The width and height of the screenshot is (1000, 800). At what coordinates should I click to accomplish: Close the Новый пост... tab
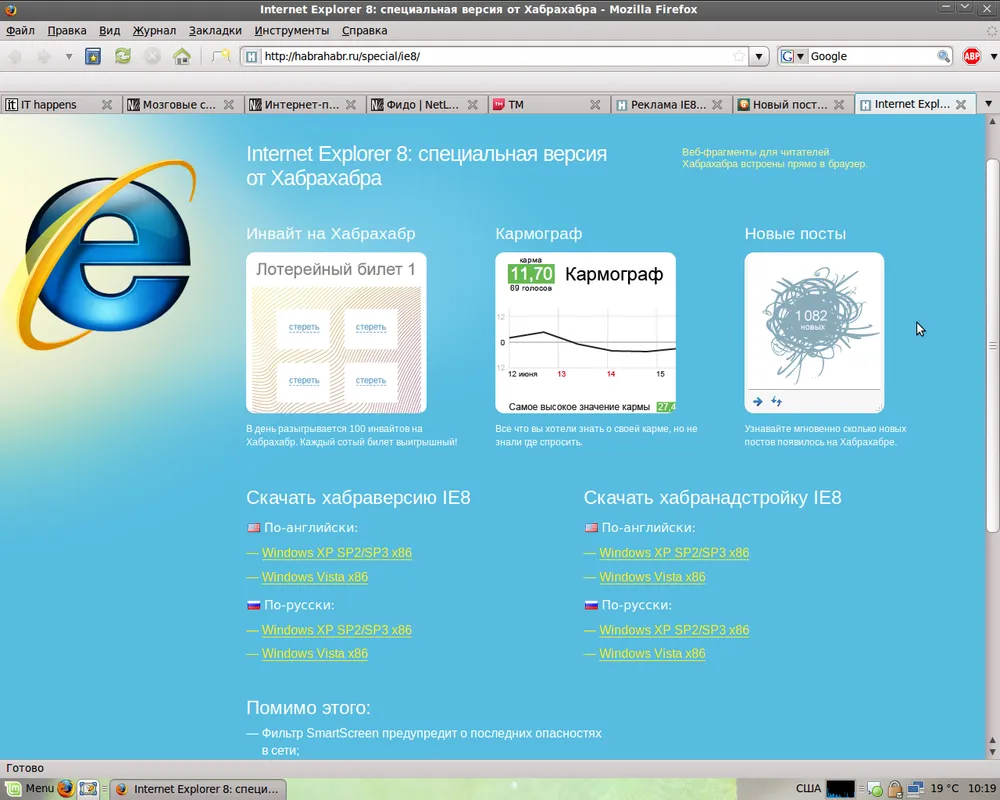click(x=839, y=105)
